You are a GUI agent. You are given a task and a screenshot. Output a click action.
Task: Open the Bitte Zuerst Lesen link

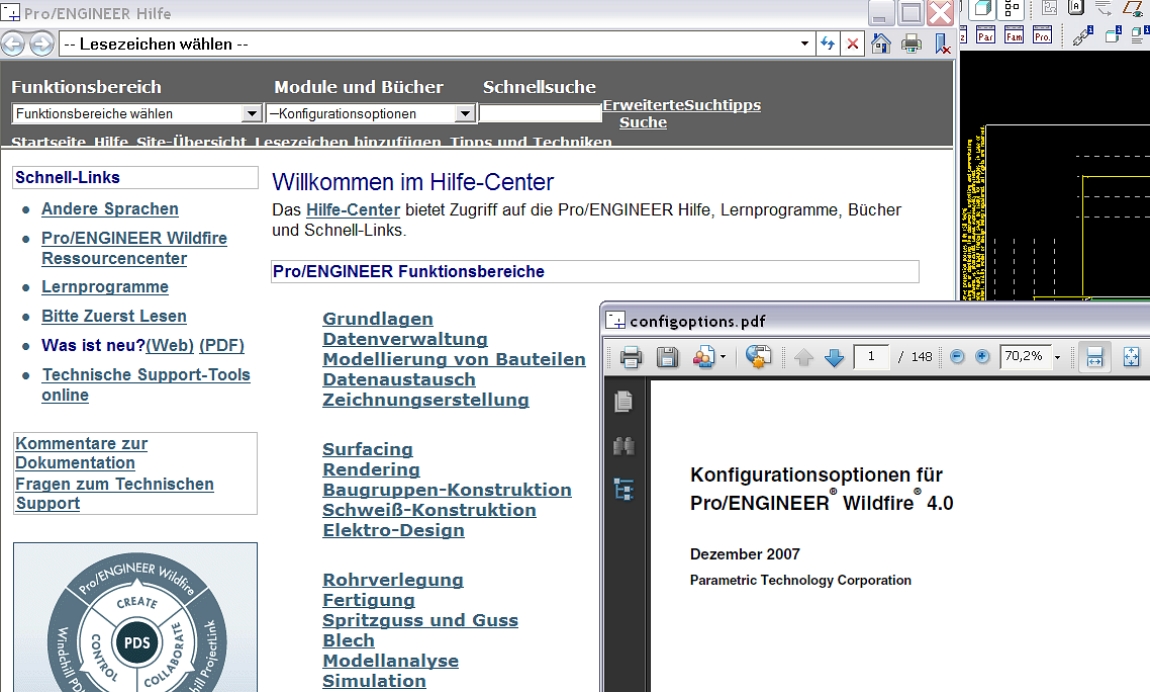[114, 316]
